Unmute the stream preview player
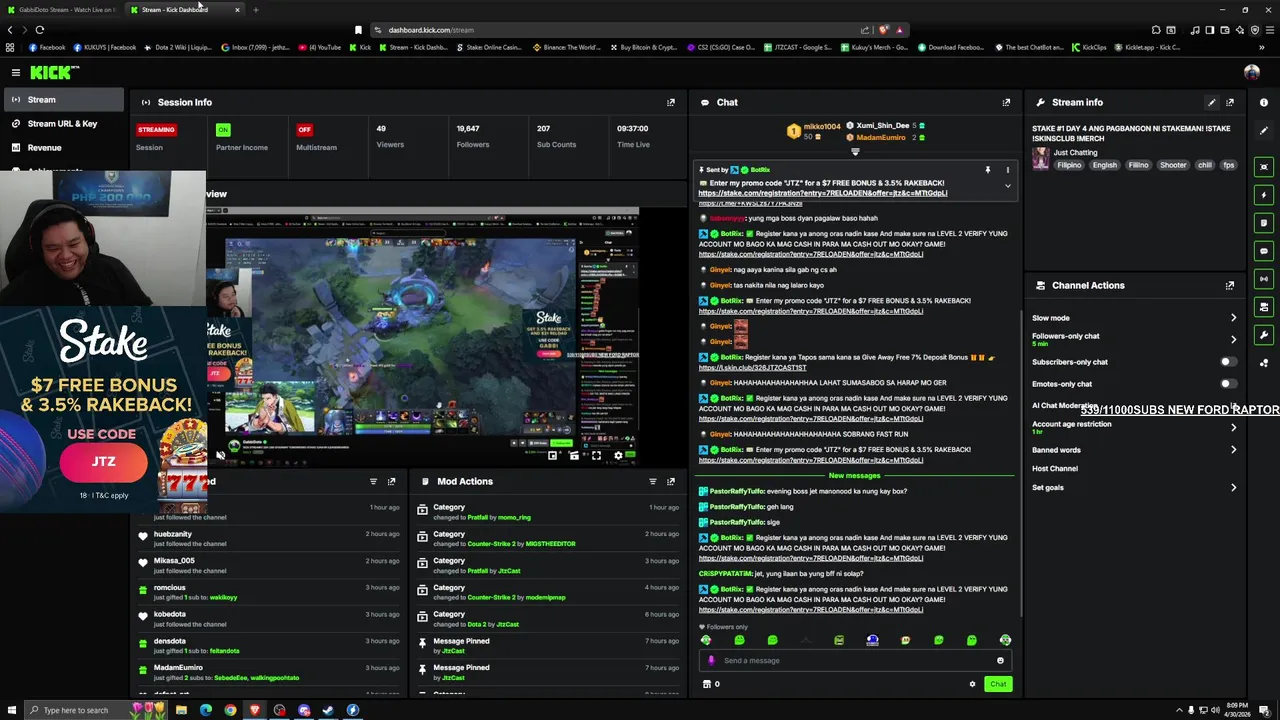This screenshot has width=1280, height=720. point(221,455)
